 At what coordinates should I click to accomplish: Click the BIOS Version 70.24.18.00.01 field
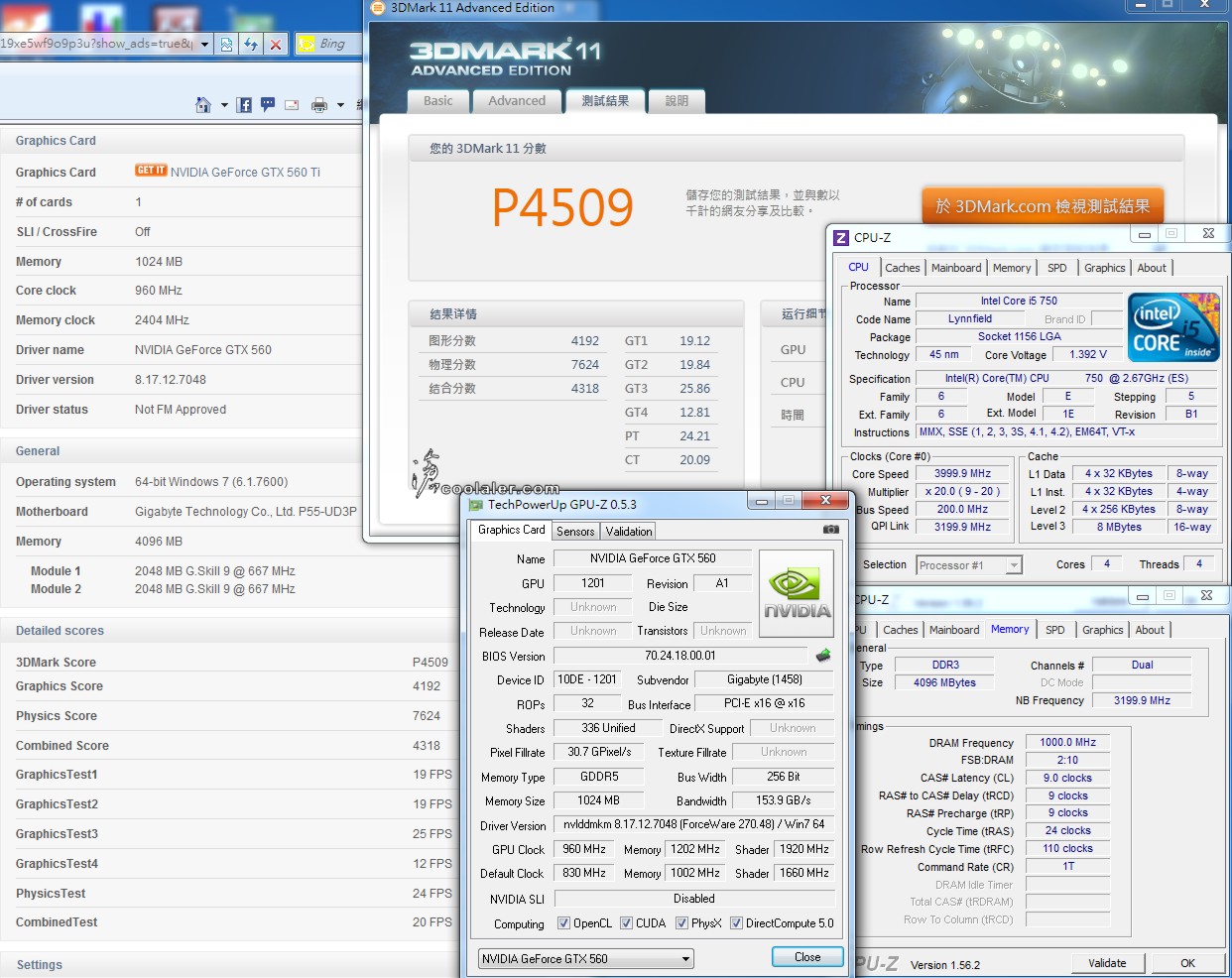point(680,656)
